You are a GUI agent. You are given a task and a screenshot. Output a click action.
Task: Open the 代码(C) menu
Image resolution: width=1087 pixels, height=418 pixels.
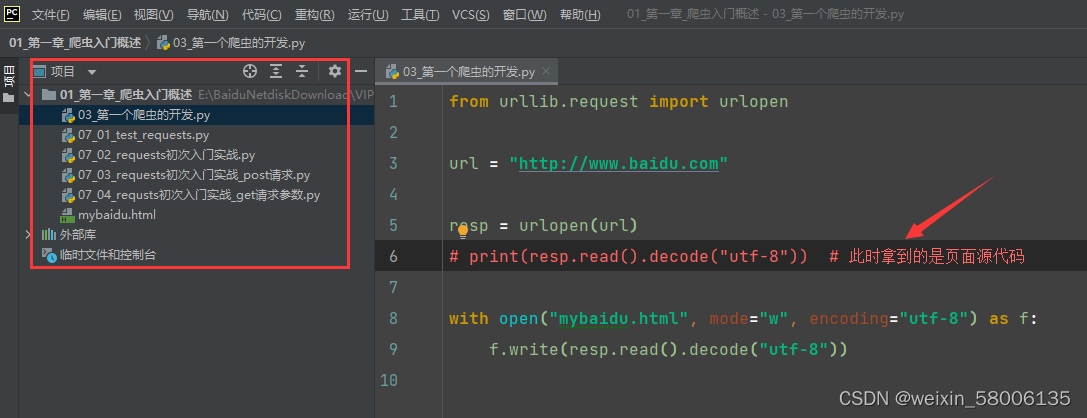click(262, 15)
